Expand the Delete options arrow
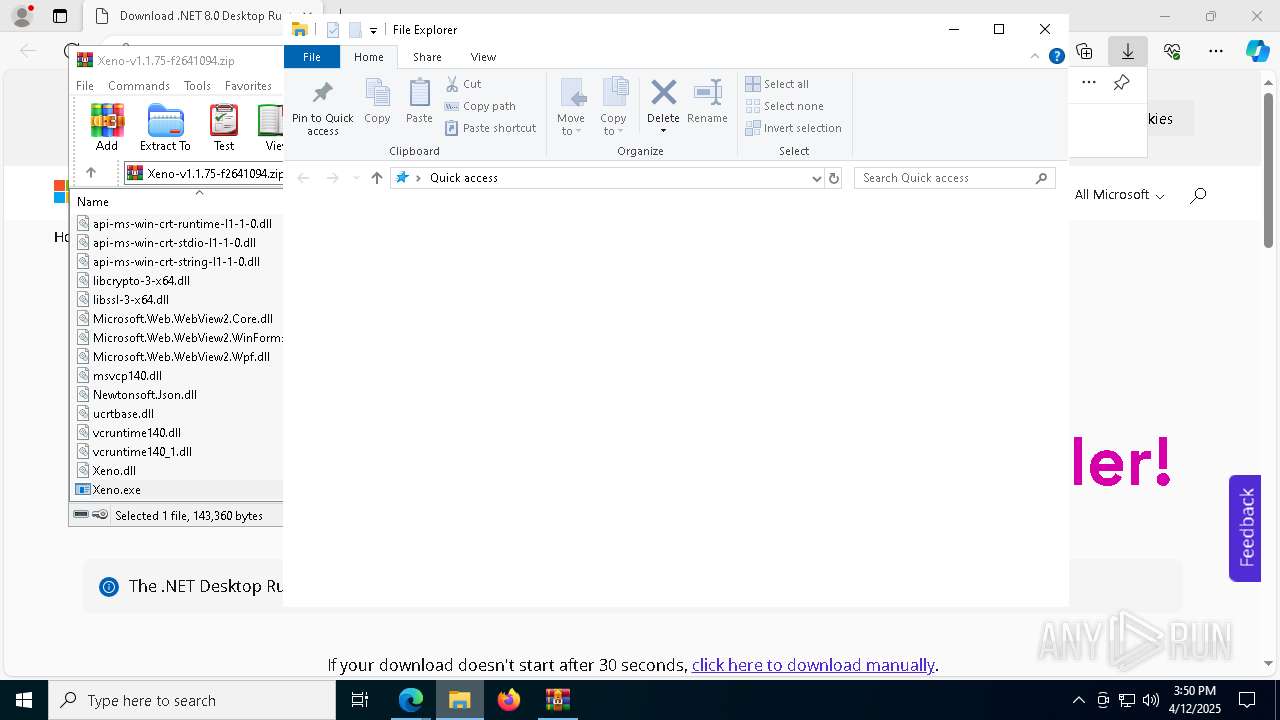 coord(663,131)
